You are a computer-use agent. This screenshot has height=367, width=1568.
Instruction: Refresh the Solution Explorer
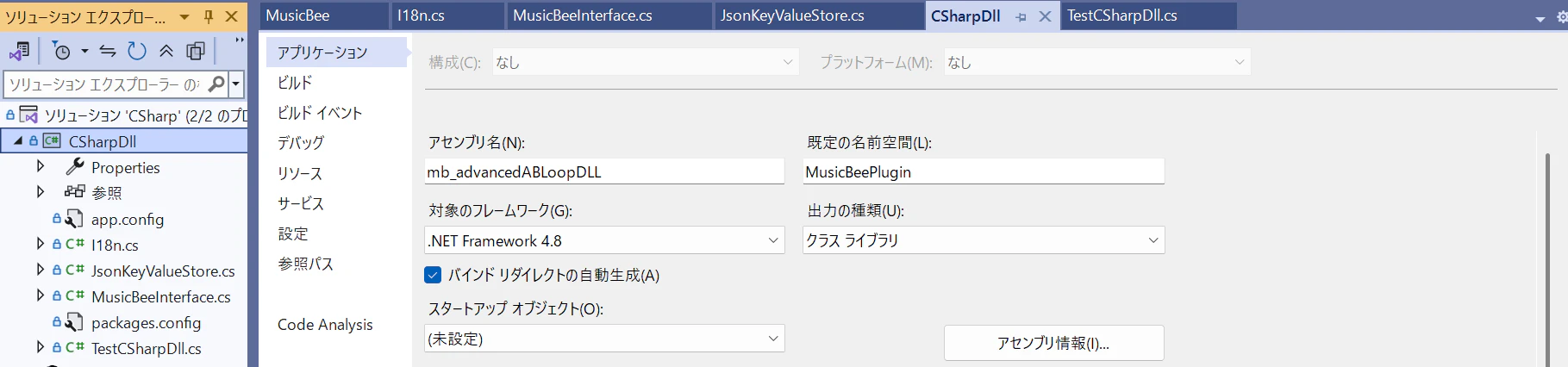[x=137, y=52]
